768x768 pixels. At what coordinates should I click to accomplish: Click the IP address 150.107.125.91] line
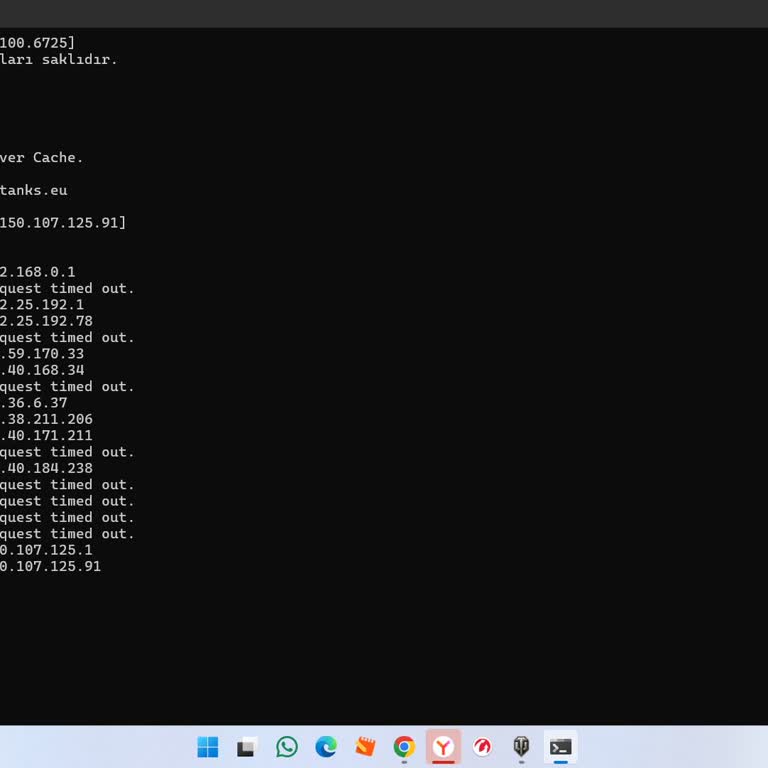[x=63, y=223]
